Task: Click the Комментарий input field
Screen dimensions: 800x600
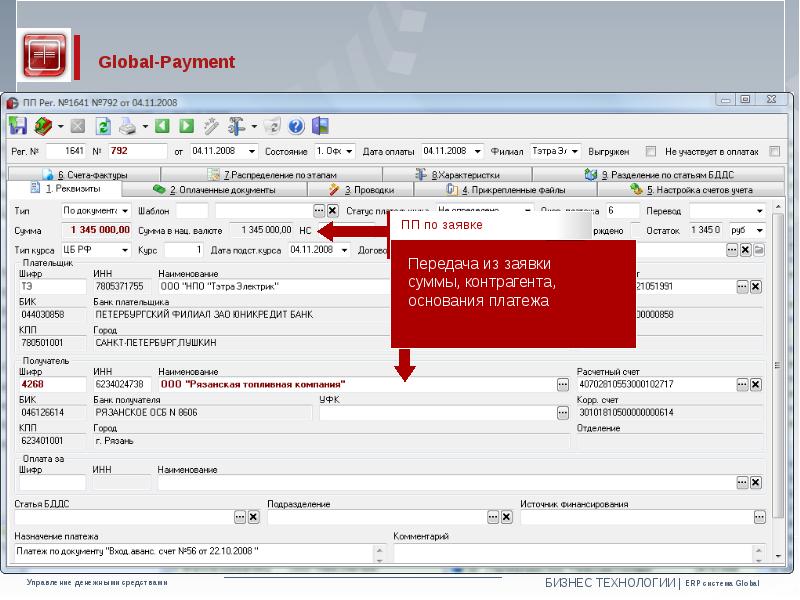Action: click(580, 551)
